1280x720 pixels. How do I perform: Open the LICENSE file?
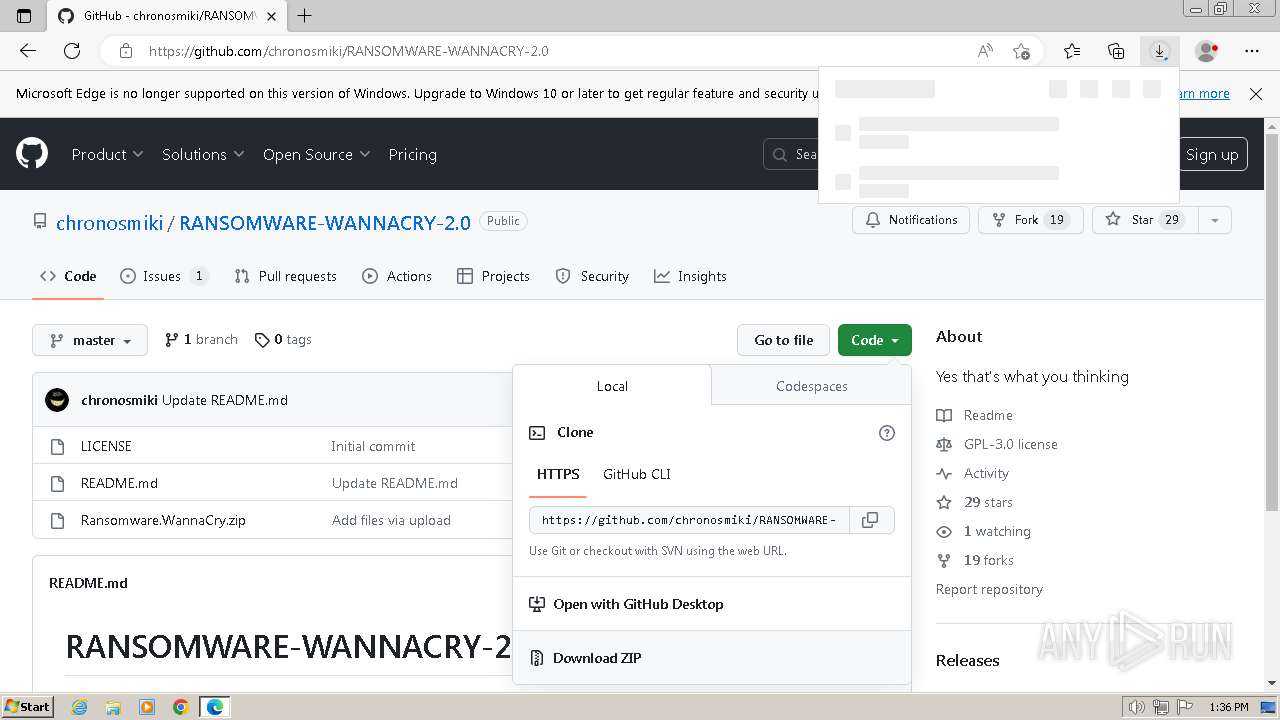pos(106,446)
